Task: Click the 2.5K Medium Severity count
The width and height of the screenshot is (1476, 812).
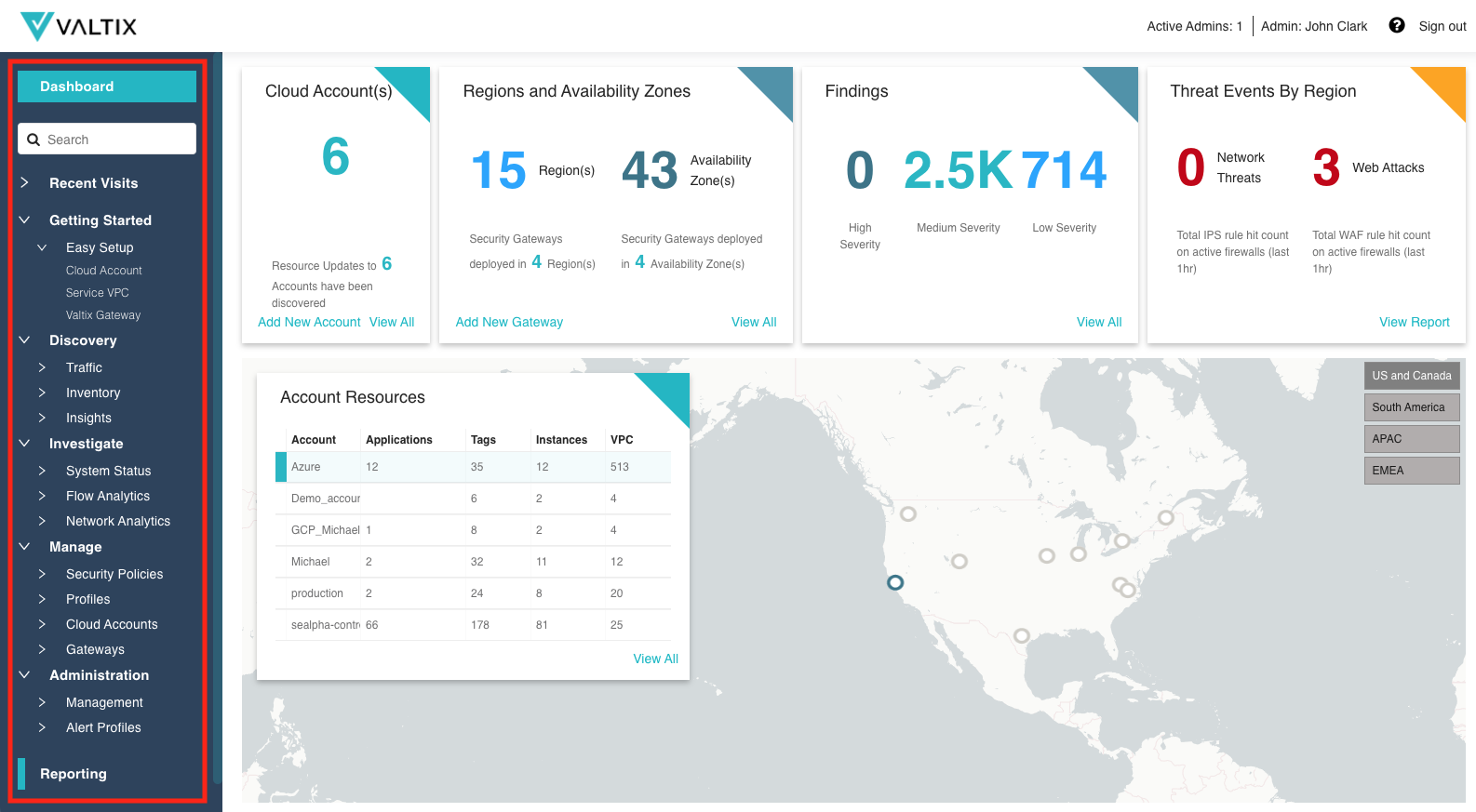Action: (x=958, y=170)
